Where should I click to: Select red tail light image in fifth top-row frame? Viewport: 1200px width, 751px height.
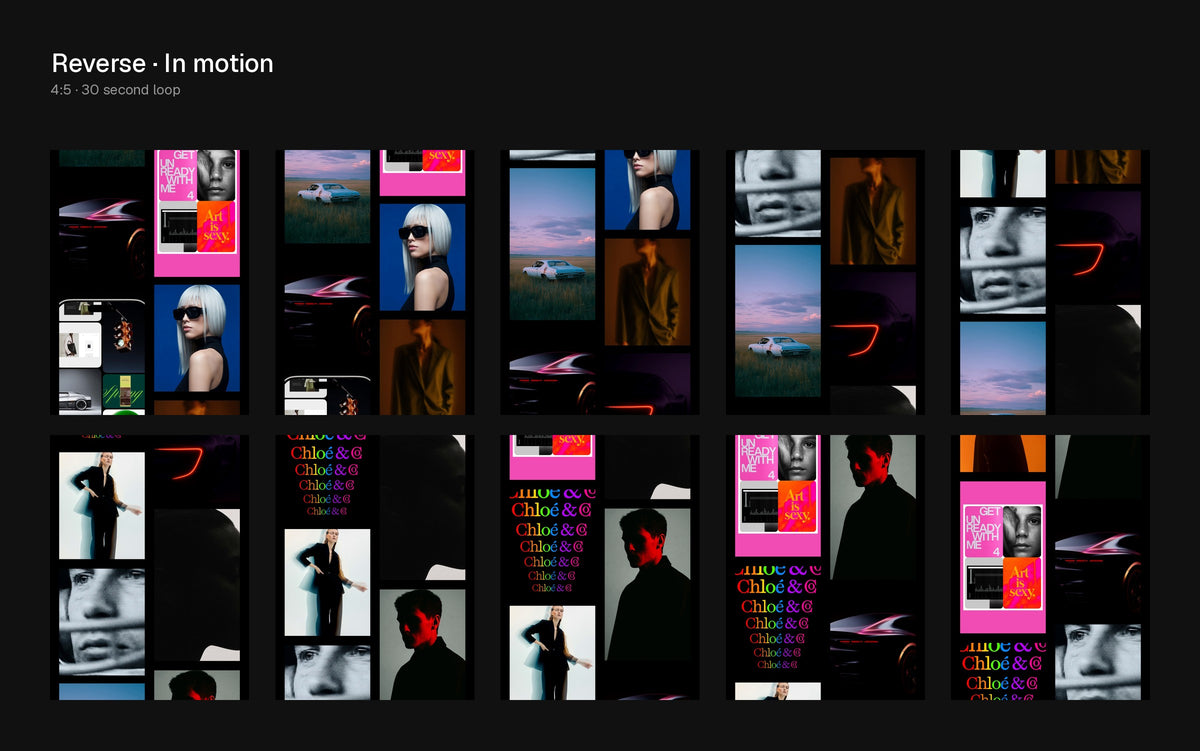[x=1097, y=244]
